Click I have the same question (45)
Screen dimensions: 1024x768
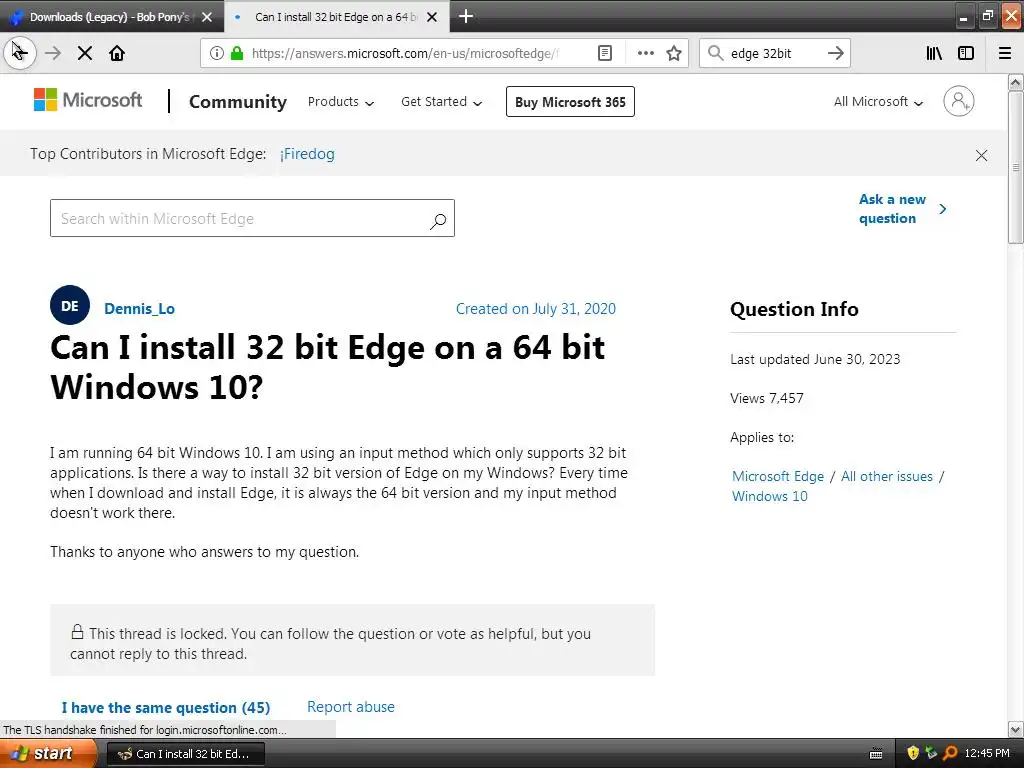point(165,708)
